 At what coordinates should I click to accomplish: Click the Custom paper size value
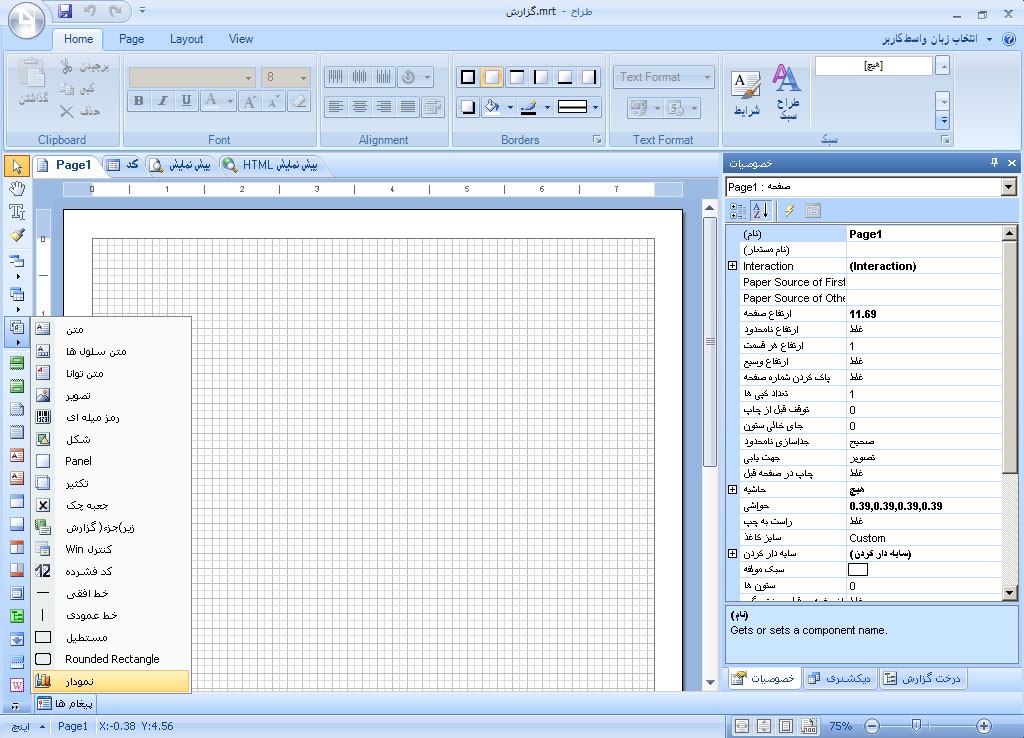coord(924,538)
